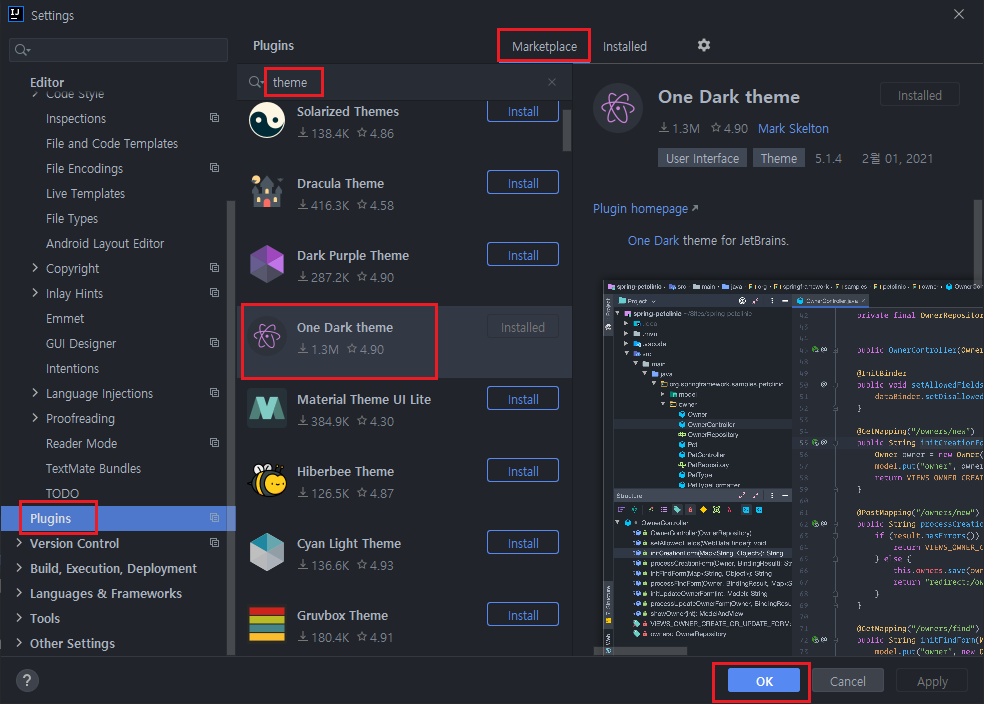Cancel the Settings dialog
Viewport: 984px width, 704px height.
[x=847, y=681]
